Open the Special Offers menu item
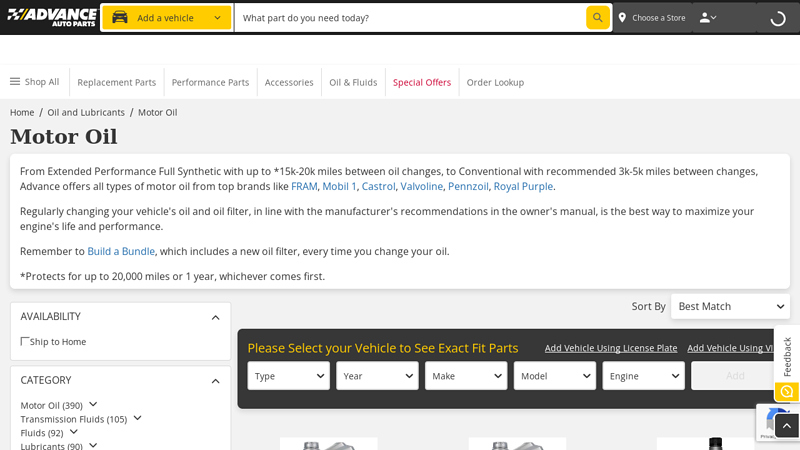 point(422,82)
